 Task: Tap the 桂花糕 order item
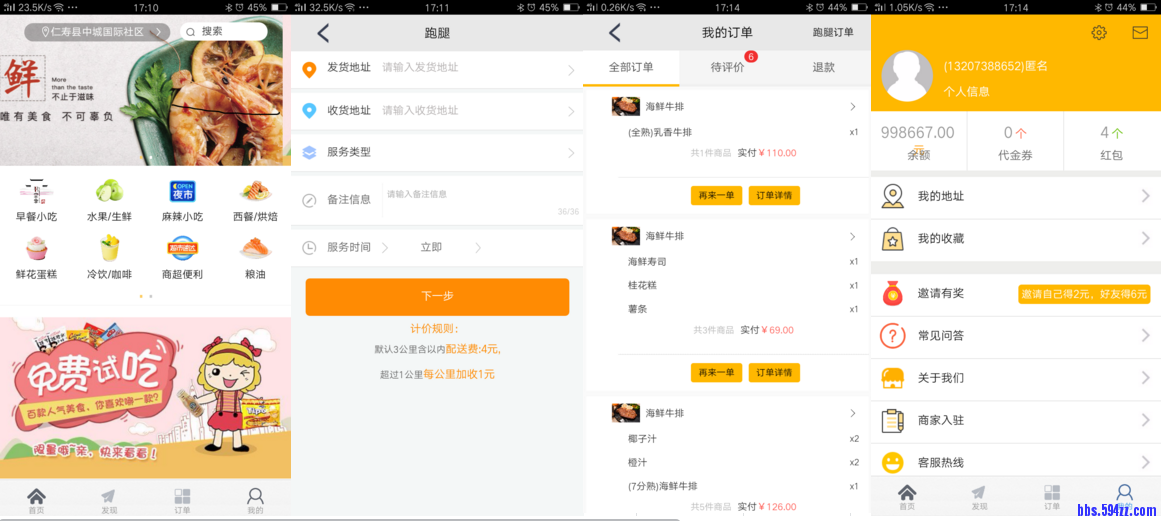pyautogui.click(x=642, y=285)
